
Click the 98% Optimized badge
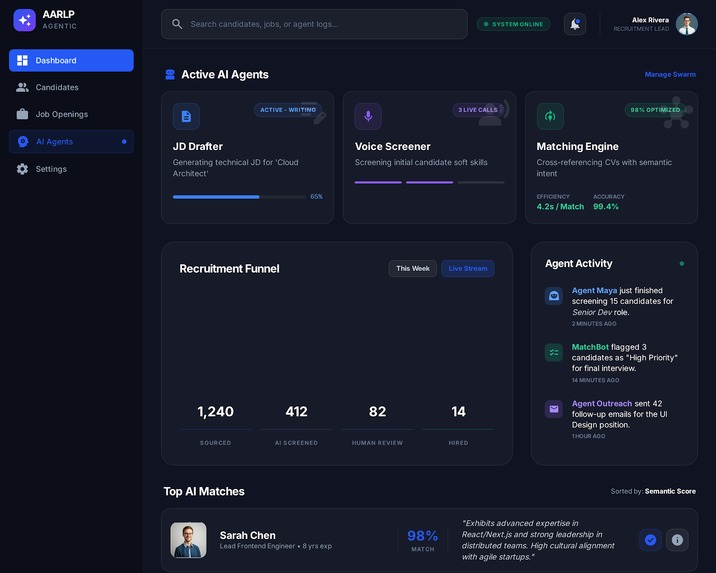pyautogui.click(x=655, y=110)
